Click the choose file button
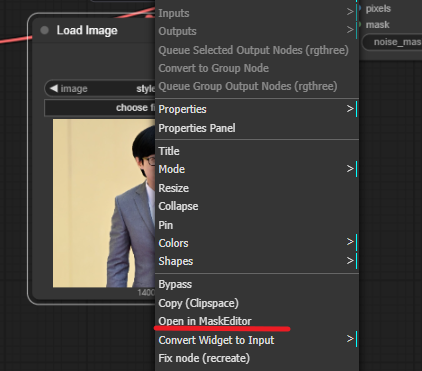Image resolution: width=422 pixels, height=371 pixels. pyautogui.click(x=100, y=108)
